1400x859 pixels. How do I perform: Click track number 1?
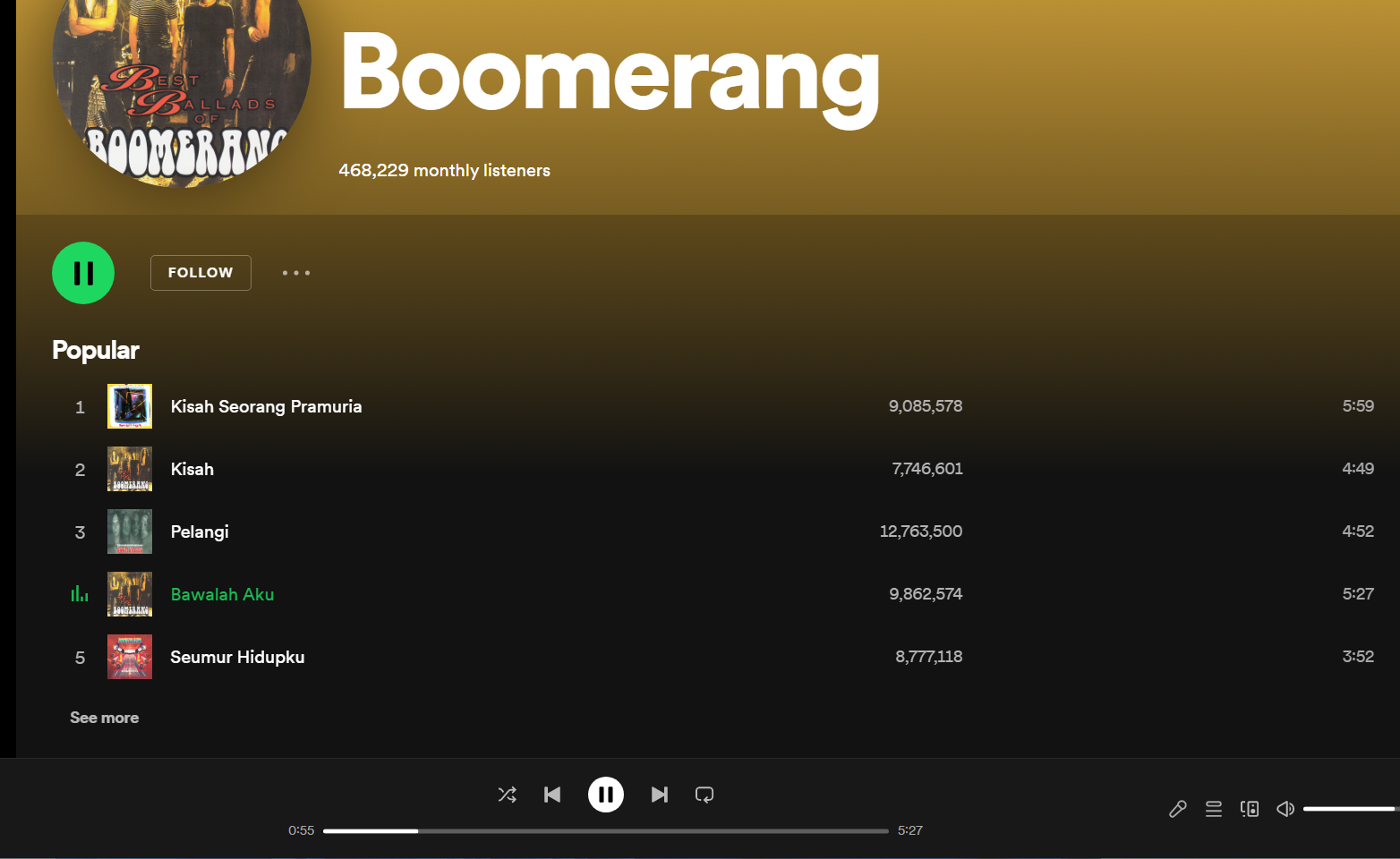click(80, 407)
